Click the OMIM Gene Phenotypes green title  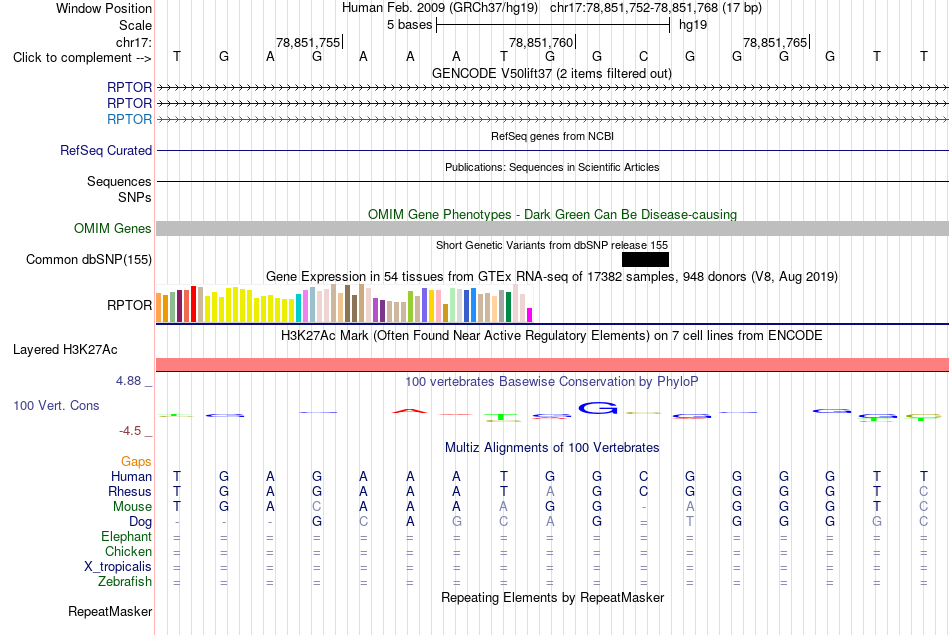coord(553,214)
